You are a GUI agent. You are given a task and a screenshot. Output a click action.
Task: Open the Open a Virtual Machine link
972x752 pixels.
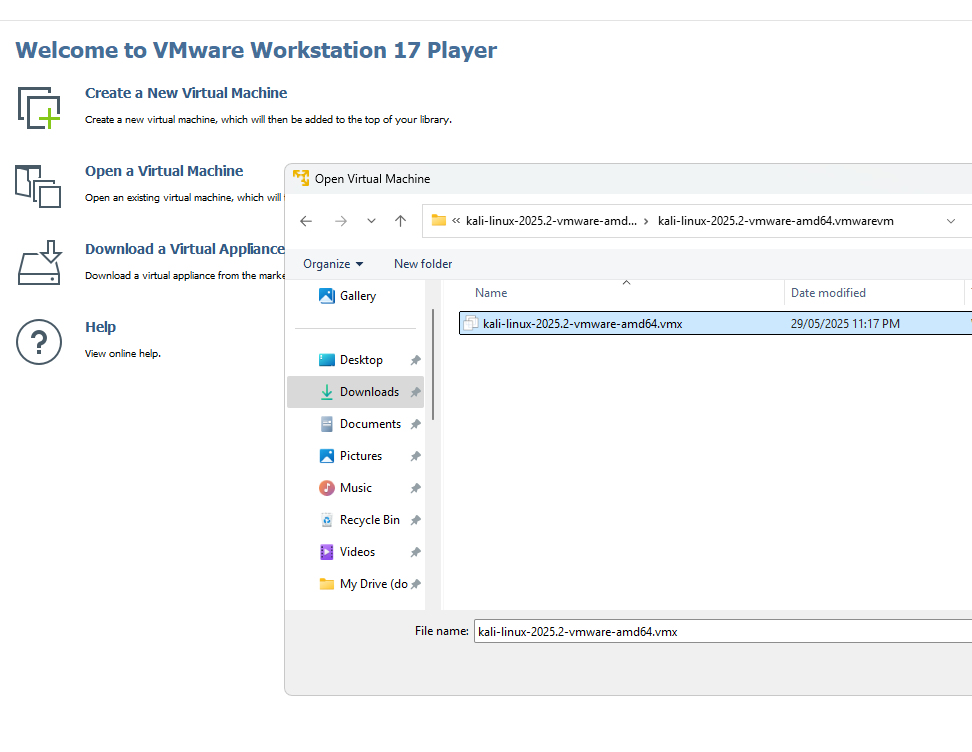164,171
